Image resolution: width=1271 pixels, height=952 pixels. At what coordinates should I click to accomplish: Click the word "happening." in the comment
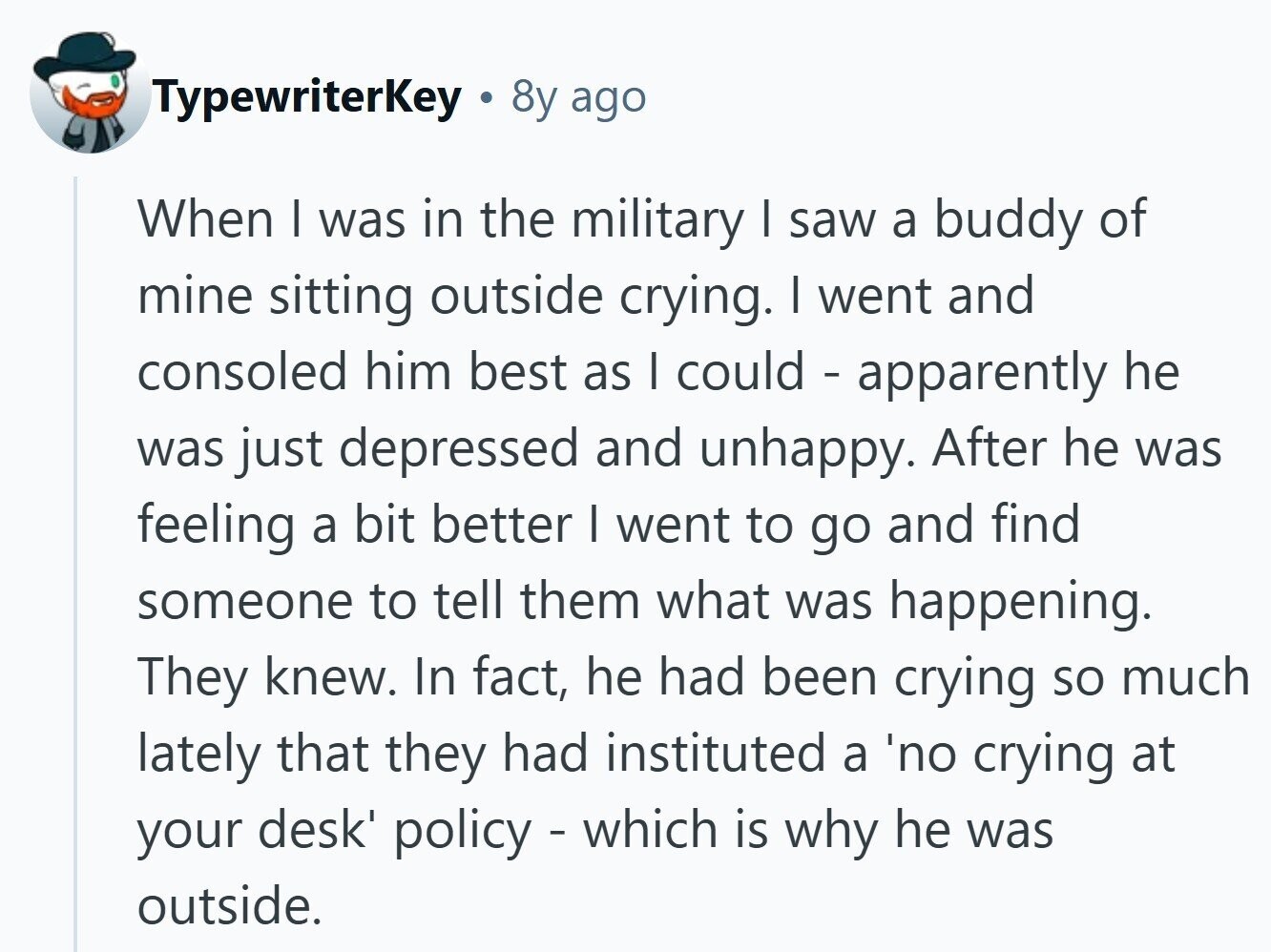pyautogui.click(x=1020, y=603)
